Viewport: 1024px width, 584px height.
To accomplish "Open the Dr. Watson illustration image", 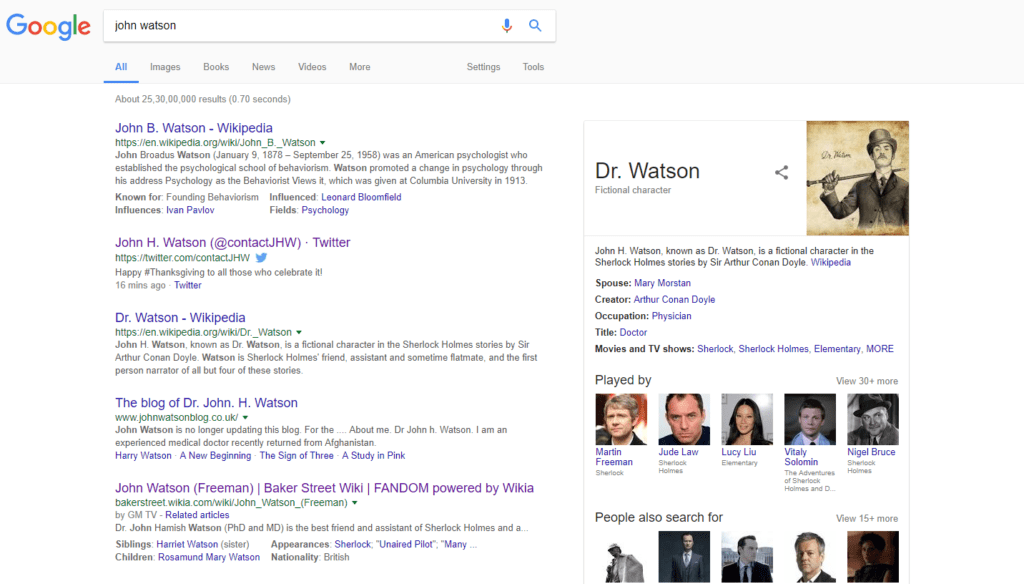I will 857,178.
